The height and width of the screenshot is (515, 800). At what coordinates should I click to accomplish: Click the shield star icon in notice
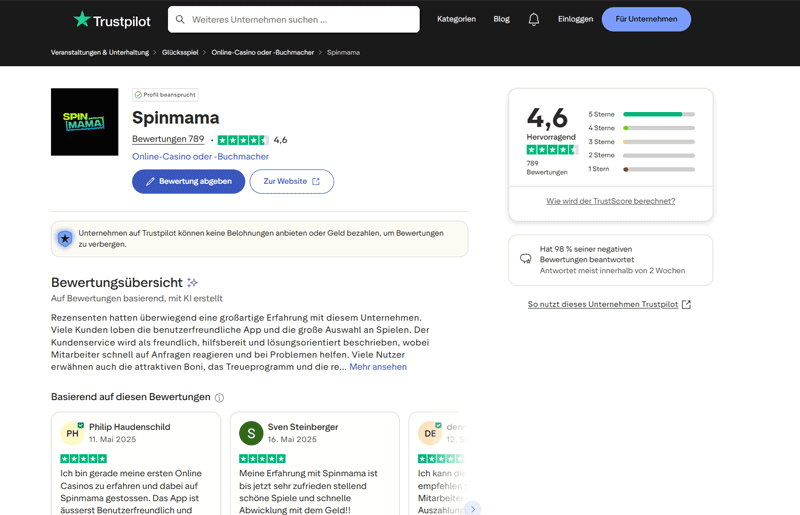(x=65, y=238)
